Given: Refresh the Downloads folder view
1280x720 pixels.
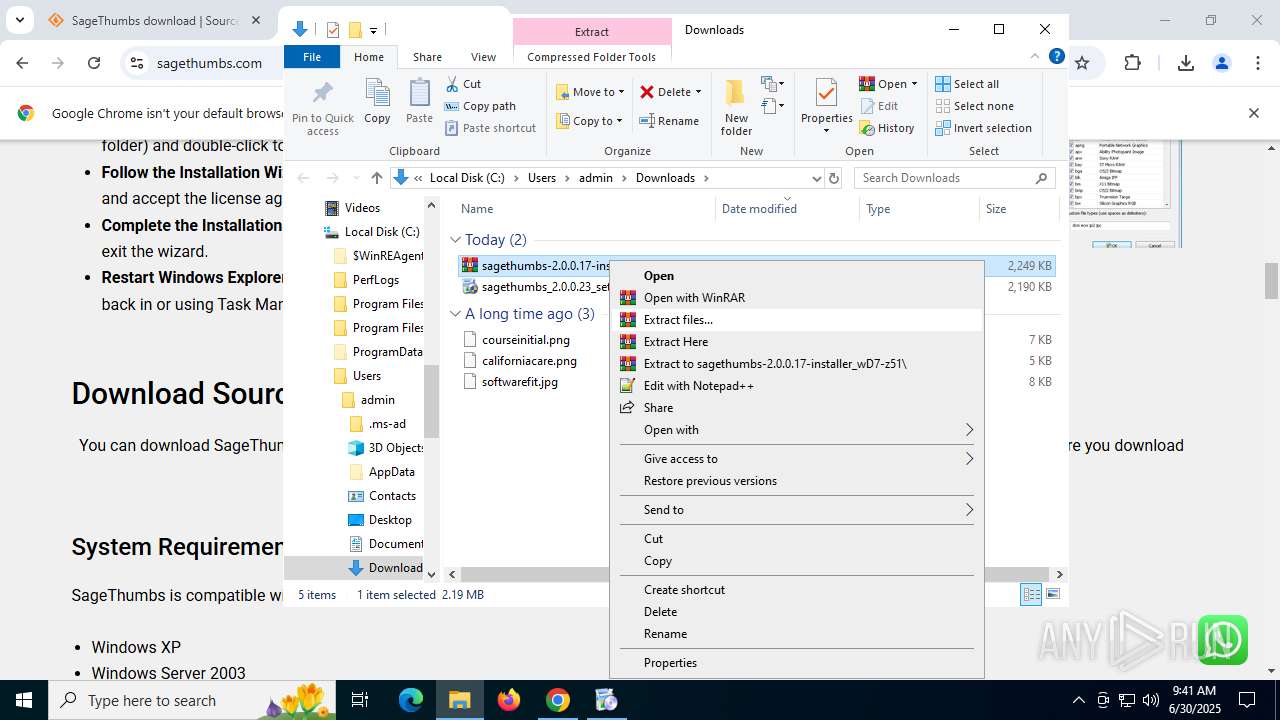Looking at the screenshot, I should pyautogui.click(x=834, y=178).
